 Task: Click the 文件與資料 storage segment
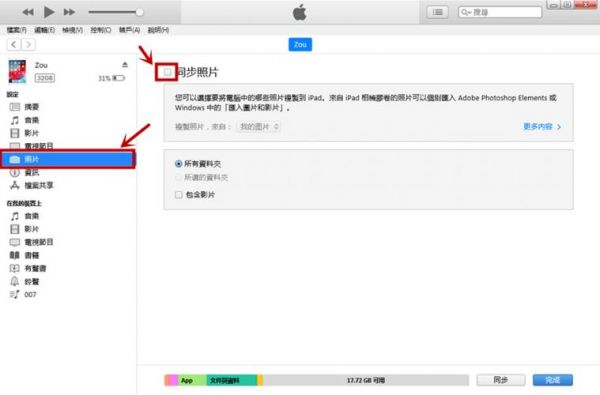(x=231, y=380)
